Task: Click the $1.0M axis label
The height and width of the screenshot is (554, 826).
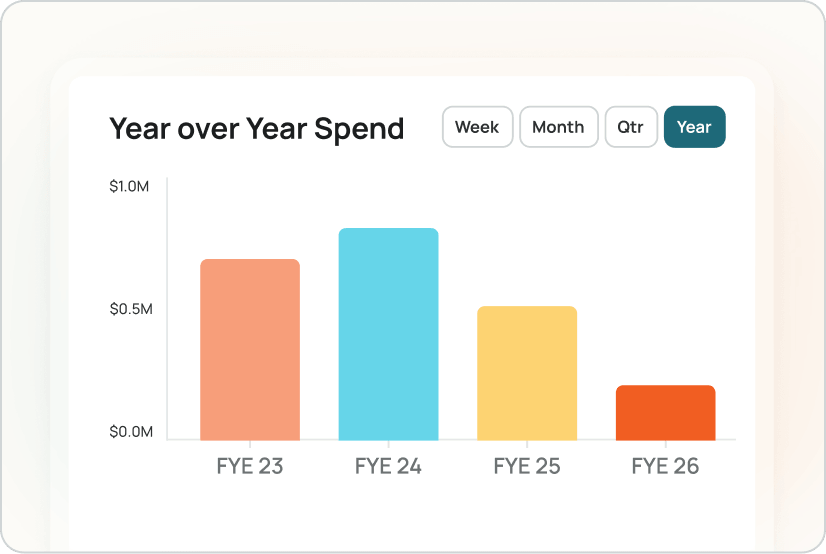Action: [x=131, y=186]
